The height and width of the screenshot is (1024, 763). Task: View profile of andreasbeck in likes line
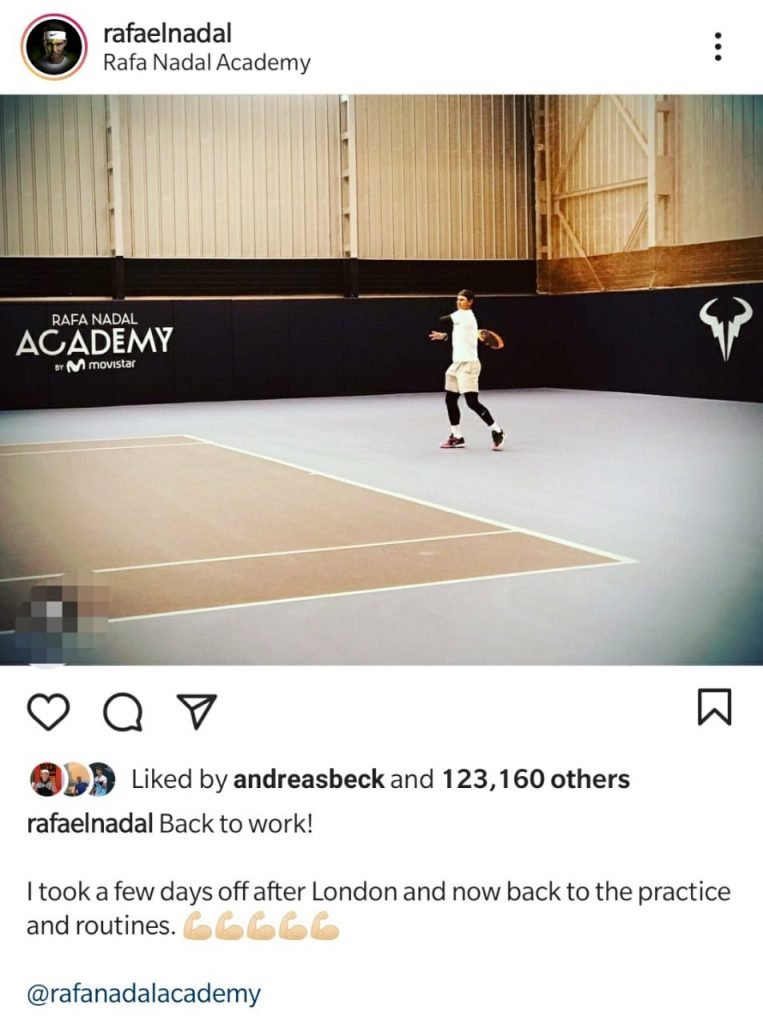coord(308,779)
